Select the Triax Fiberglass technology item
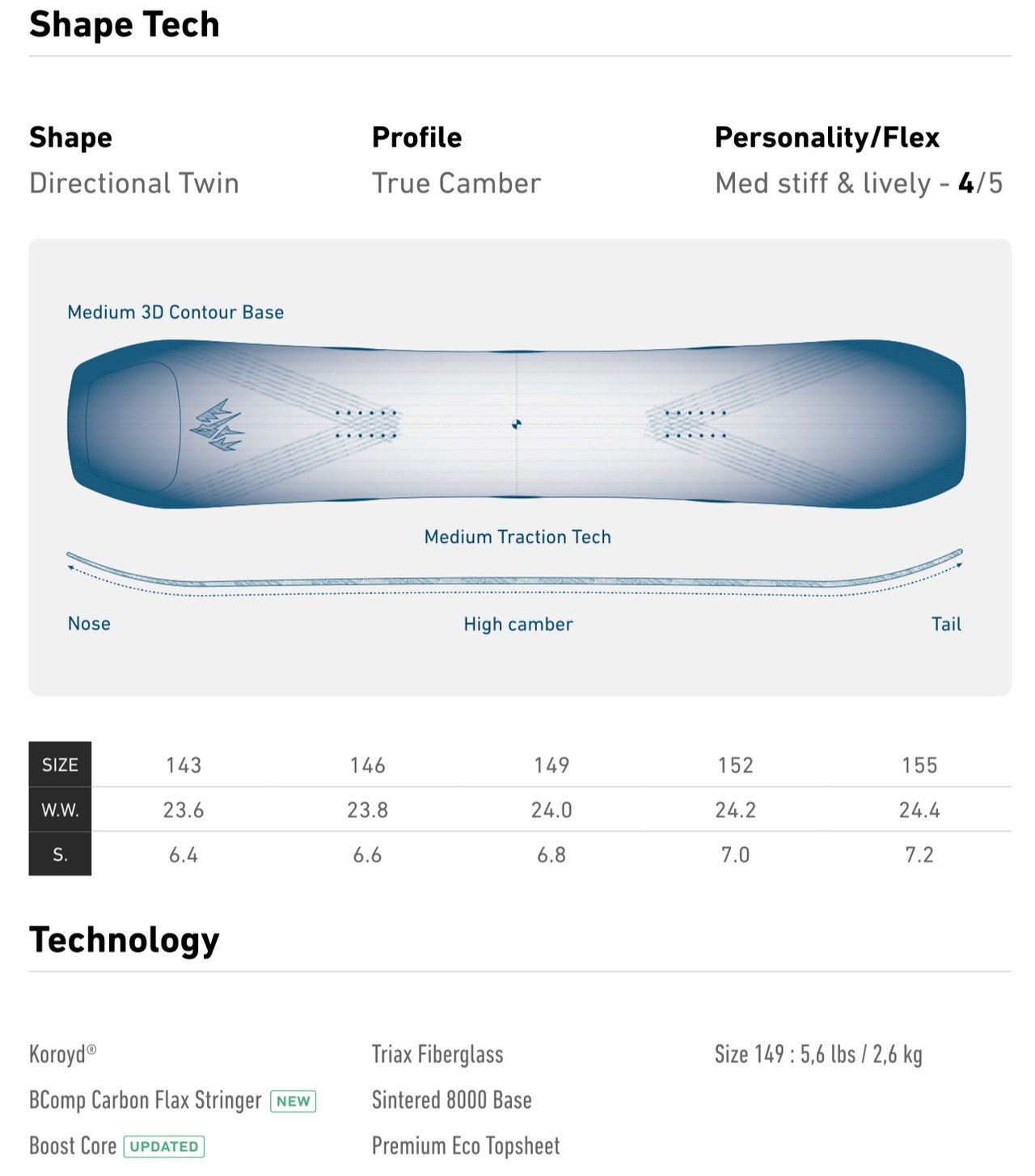 coord(437,1054)
